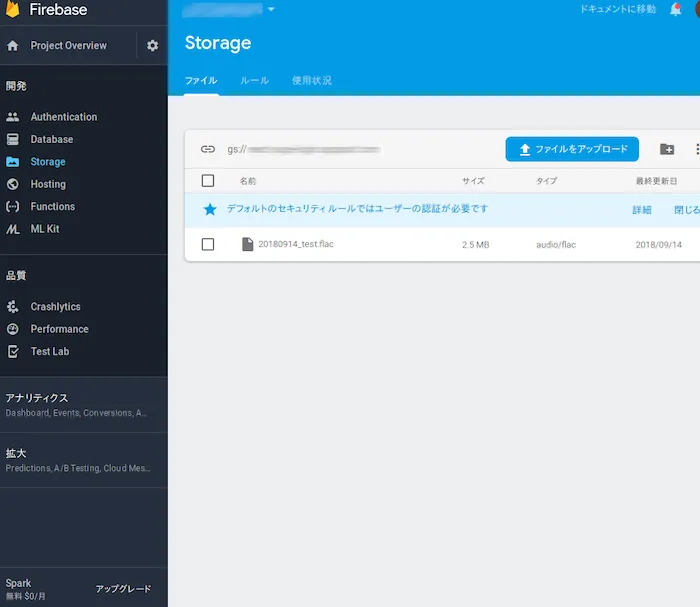Expand the アナリティクス section
The height and width of the screenshot is (607, 700).
(x=83, y=405)
